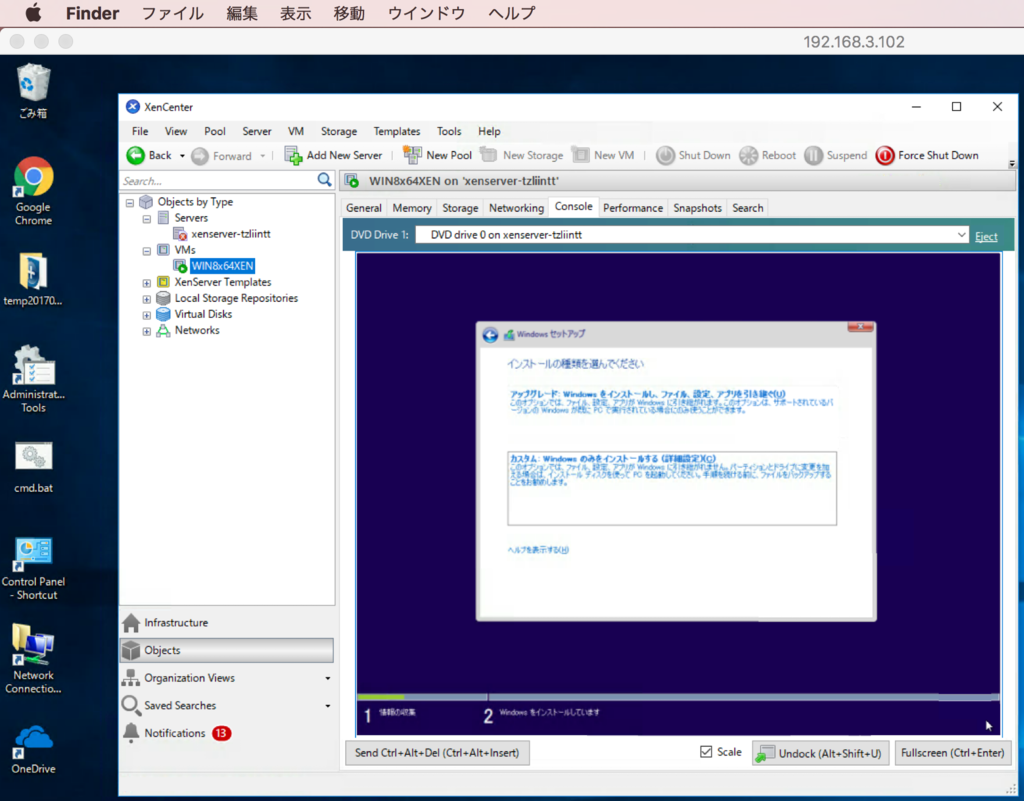
Task: Choose the アップグレード install option
Action: click(672, 403)
